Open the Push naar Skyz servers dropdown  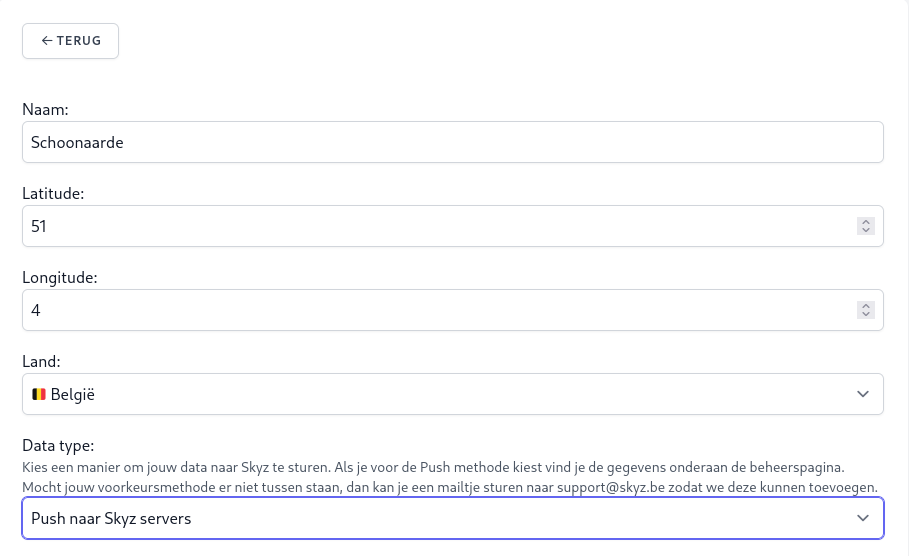452,518
